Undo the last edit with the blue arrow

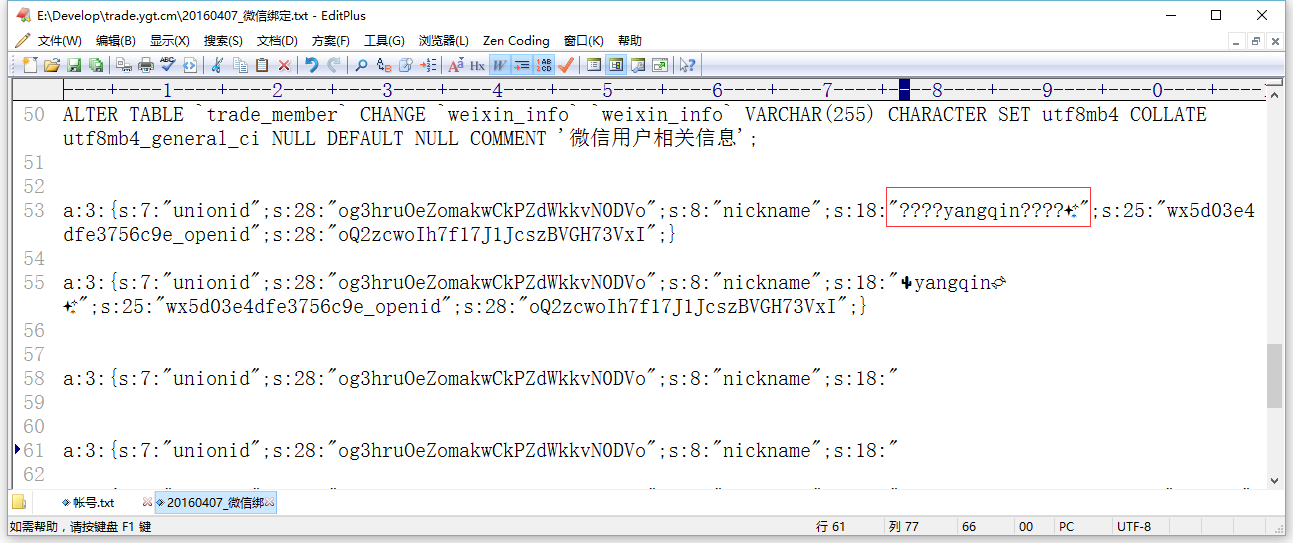(x=311, y=65)
